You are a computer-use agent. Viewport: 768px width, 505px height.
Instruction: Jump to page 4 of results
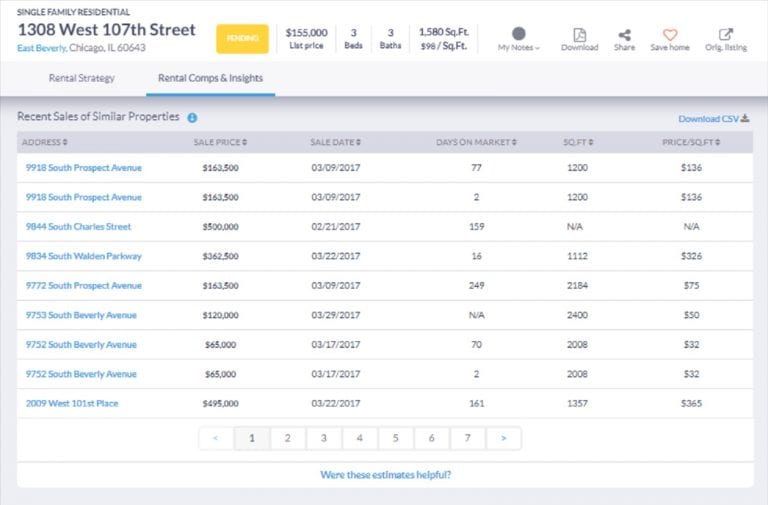click(360, 438)
